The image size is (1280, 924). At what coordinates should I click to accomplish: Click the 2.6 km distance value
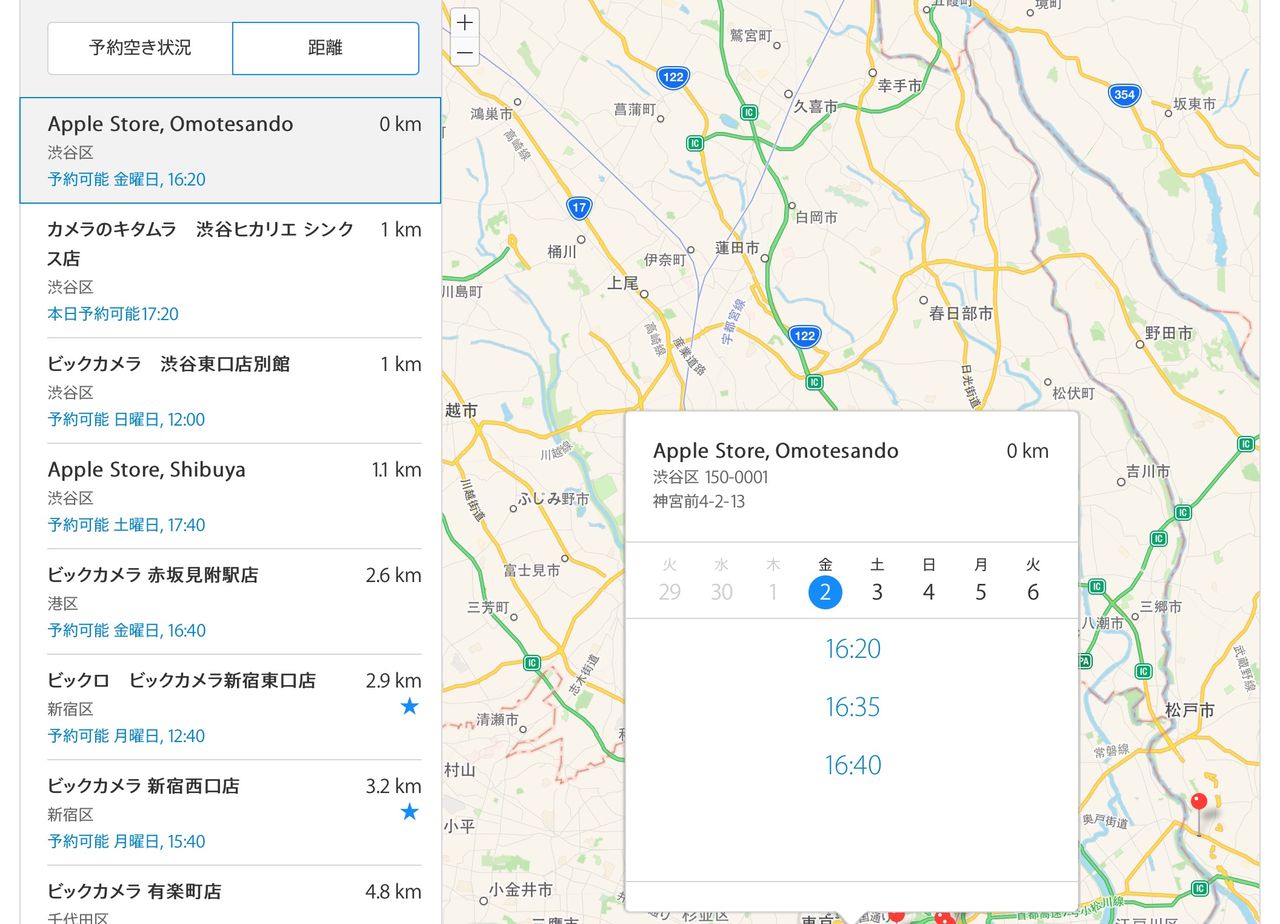click(393, 575)
